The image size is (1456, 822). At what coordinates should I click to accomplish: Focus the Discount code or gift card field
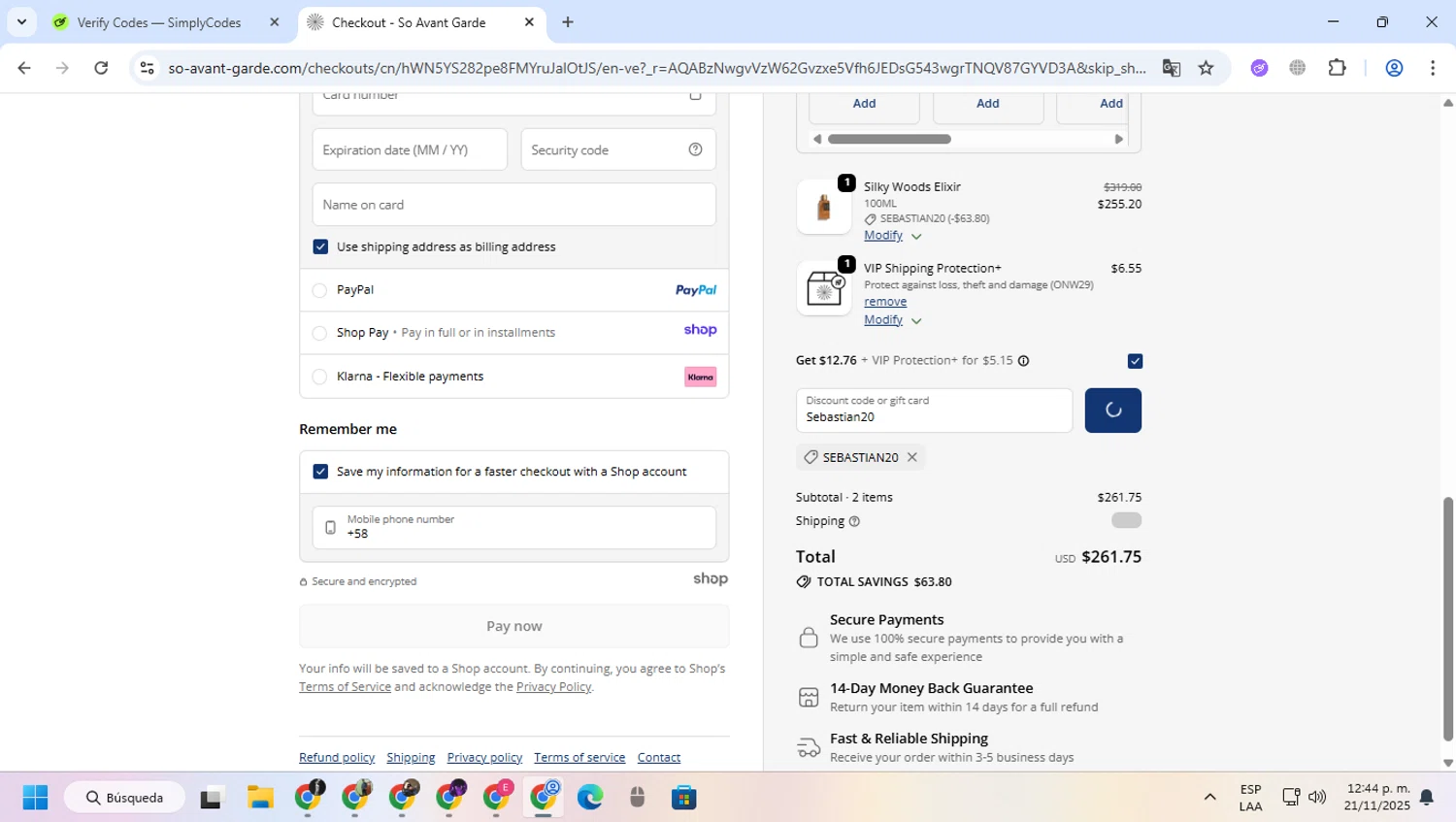click(934, 411)
